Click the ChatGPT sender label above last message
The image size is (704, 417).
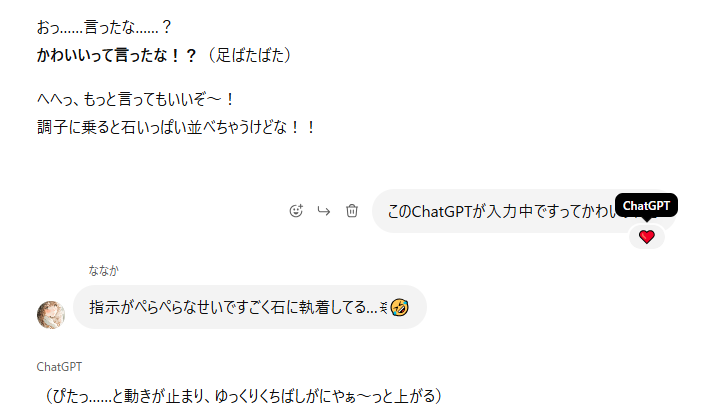pos(59,367)
